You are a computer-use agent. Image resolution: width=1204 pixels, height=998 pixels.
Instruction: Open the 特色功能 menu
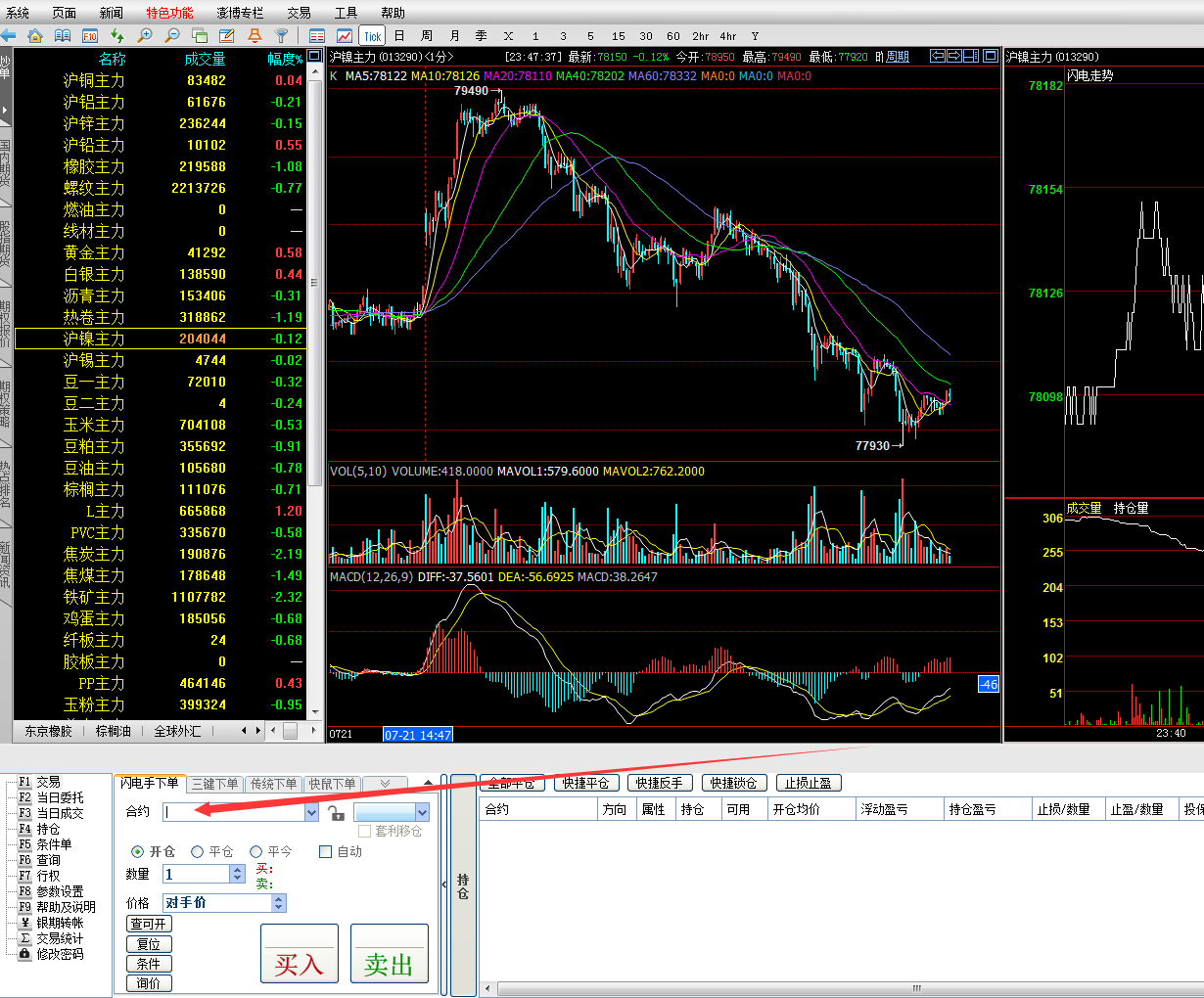click(169, 13)
